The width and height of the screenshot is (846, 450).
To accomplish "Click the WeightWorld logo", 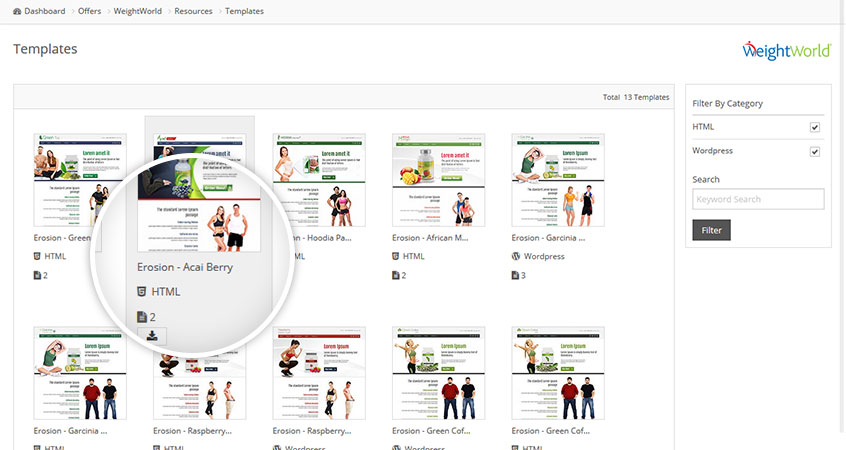I will tap(787, 50).
